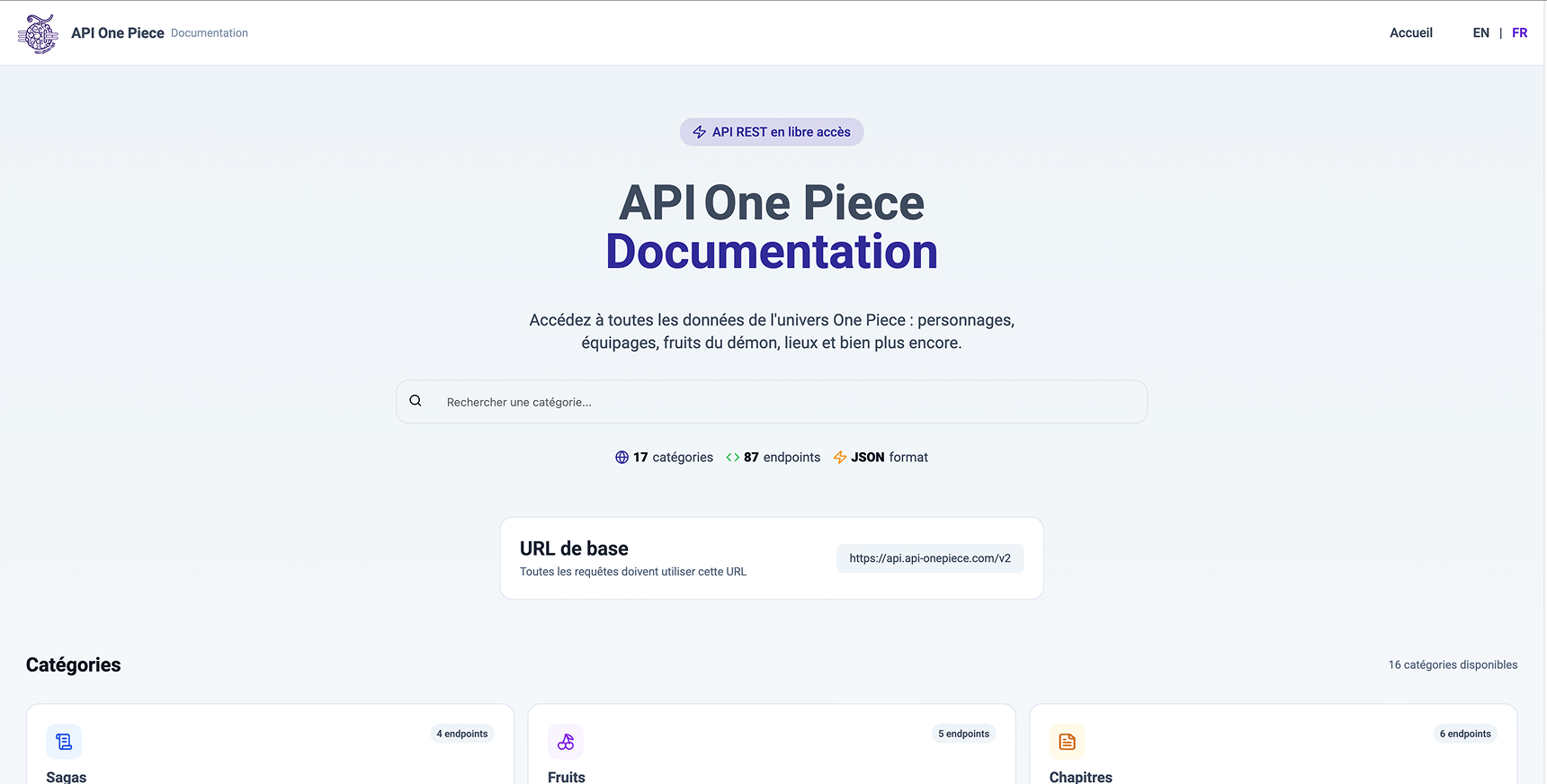Viewport: 1547px width, 784px height.
Task: Click the 4 endpoints badge on Sagas
Action: coord(462,734)
